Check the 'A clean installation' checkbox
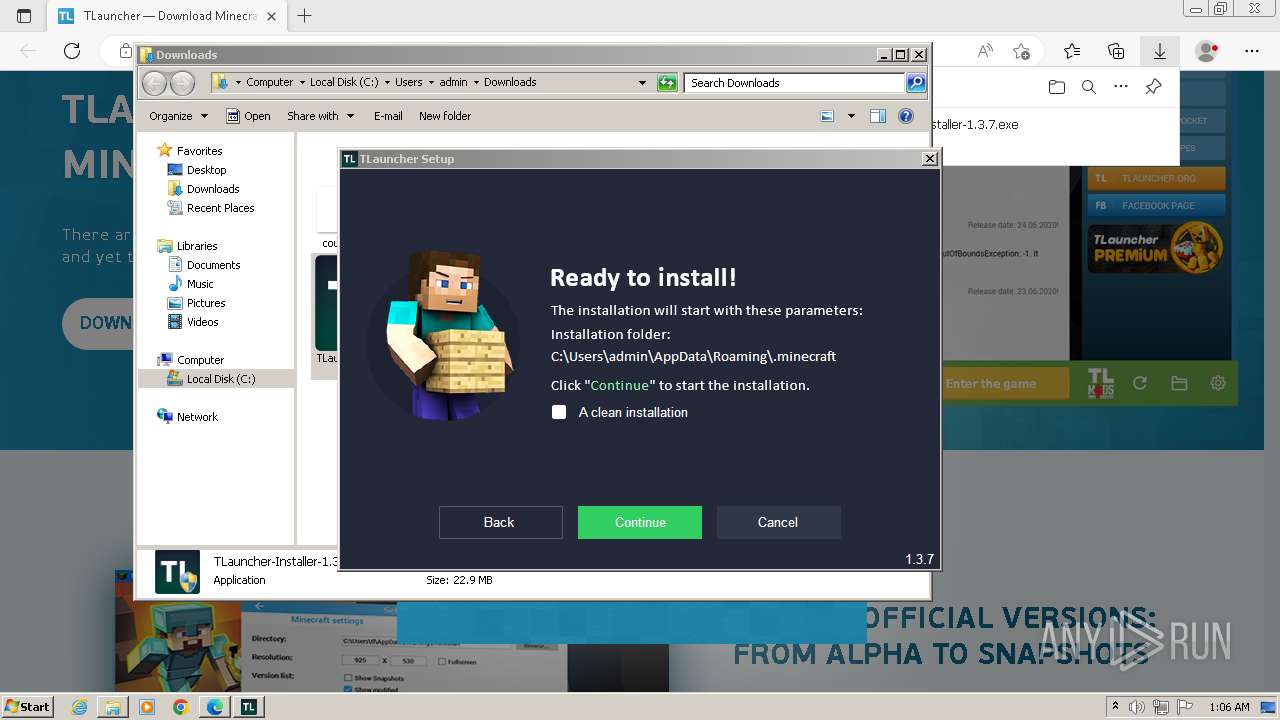This screenshot has width=1280, height=720. (x=559, y=412)
